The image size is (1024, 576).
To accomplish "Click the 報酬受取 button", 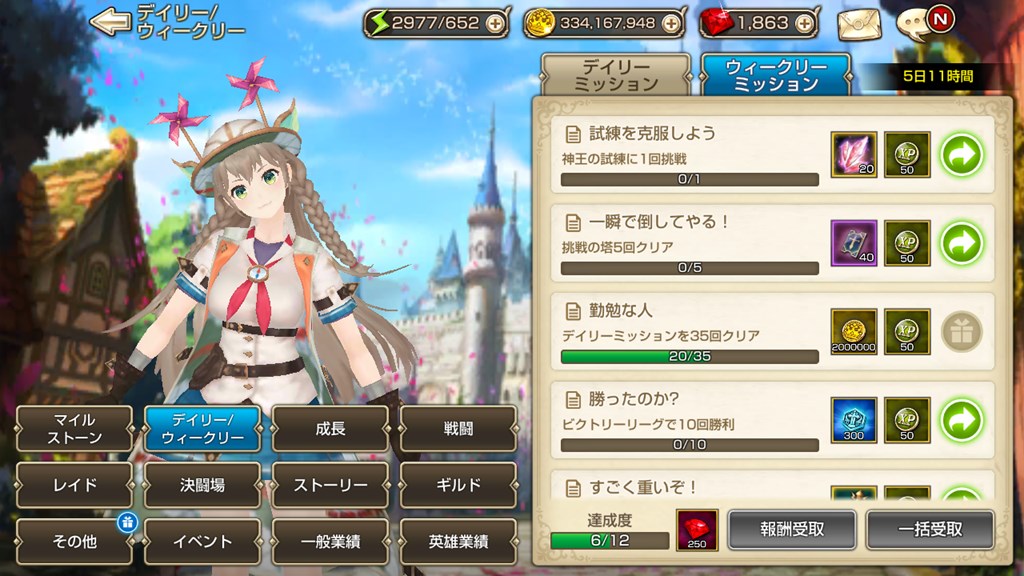I will [792, 529].
